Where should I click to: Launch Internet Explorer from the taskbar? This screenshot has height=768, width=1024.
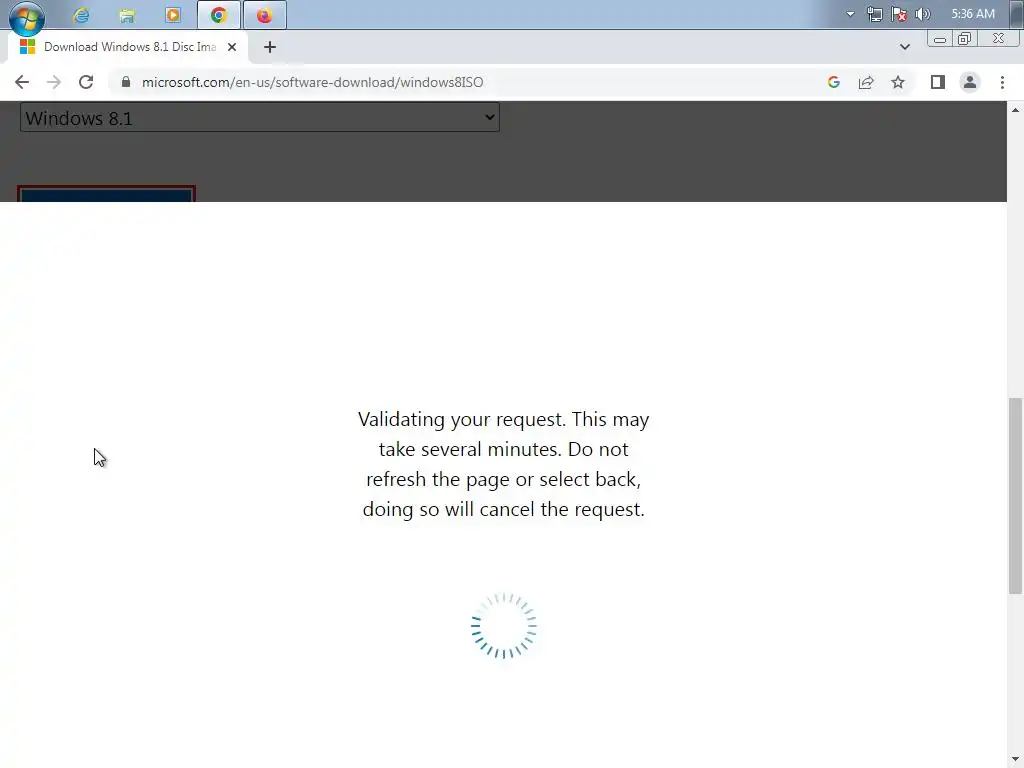pyautogui.click(x=81, y=15)
